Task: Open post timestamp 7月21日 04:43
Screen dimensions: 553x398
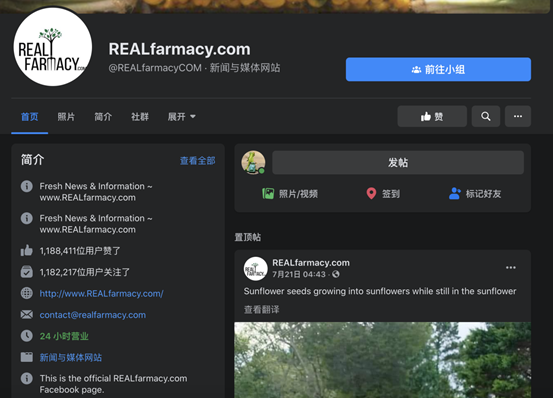Action: coord(299,274)
